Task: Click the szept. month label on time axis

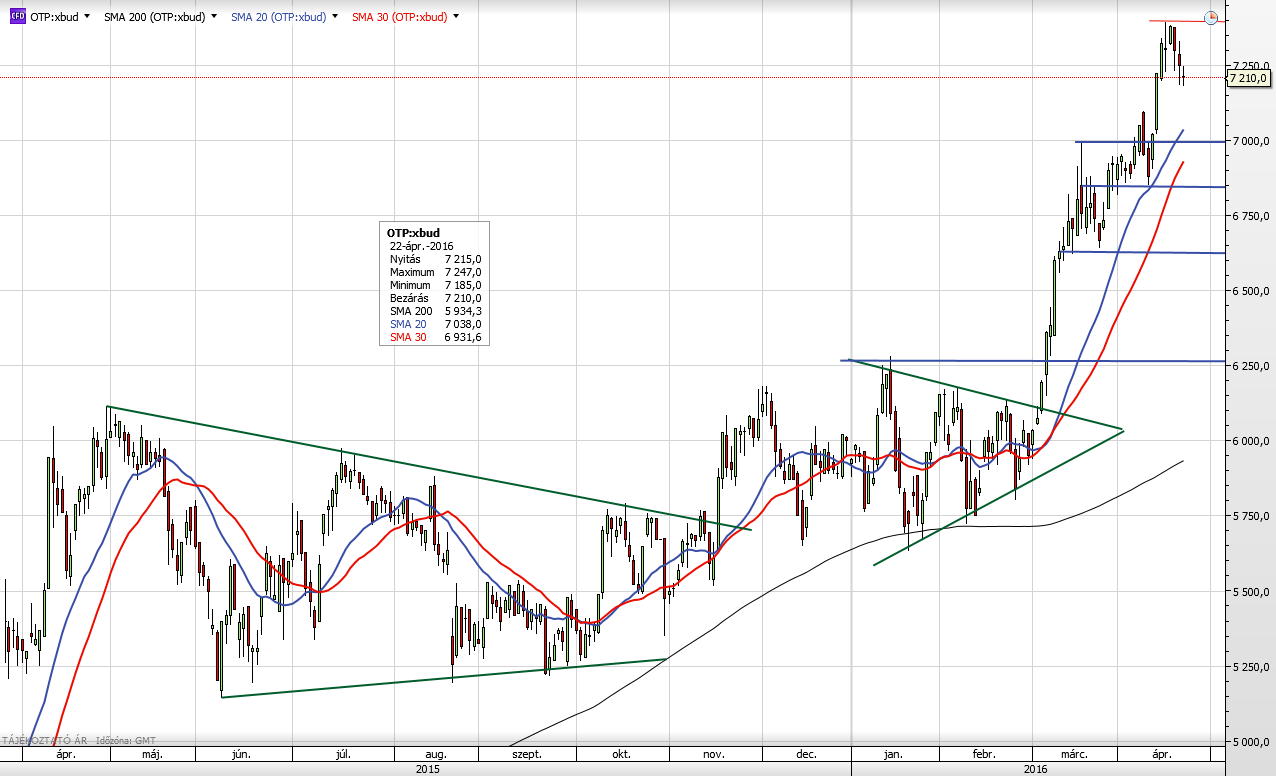Action: pos(526,755)
